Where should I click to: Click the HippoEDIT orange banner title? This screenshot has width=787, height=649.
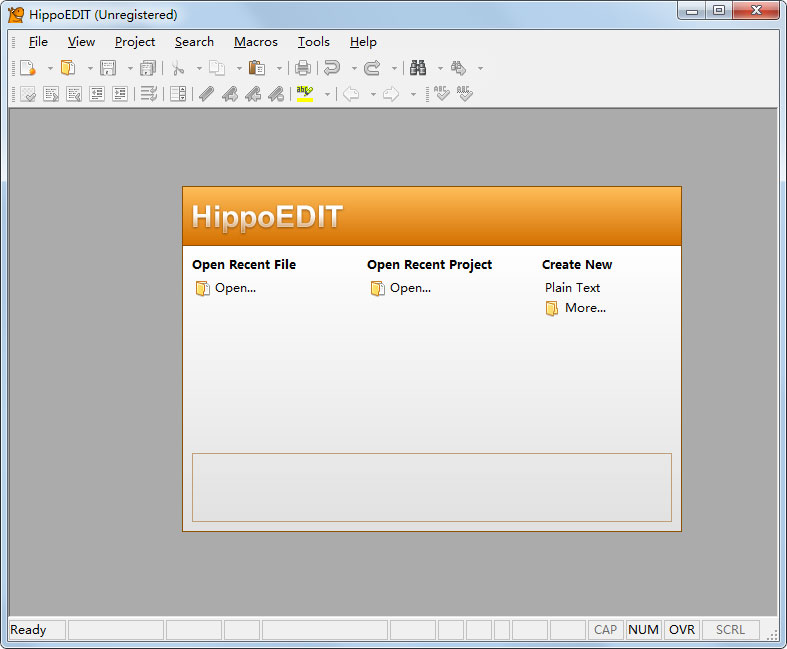(x=267, y=217)
